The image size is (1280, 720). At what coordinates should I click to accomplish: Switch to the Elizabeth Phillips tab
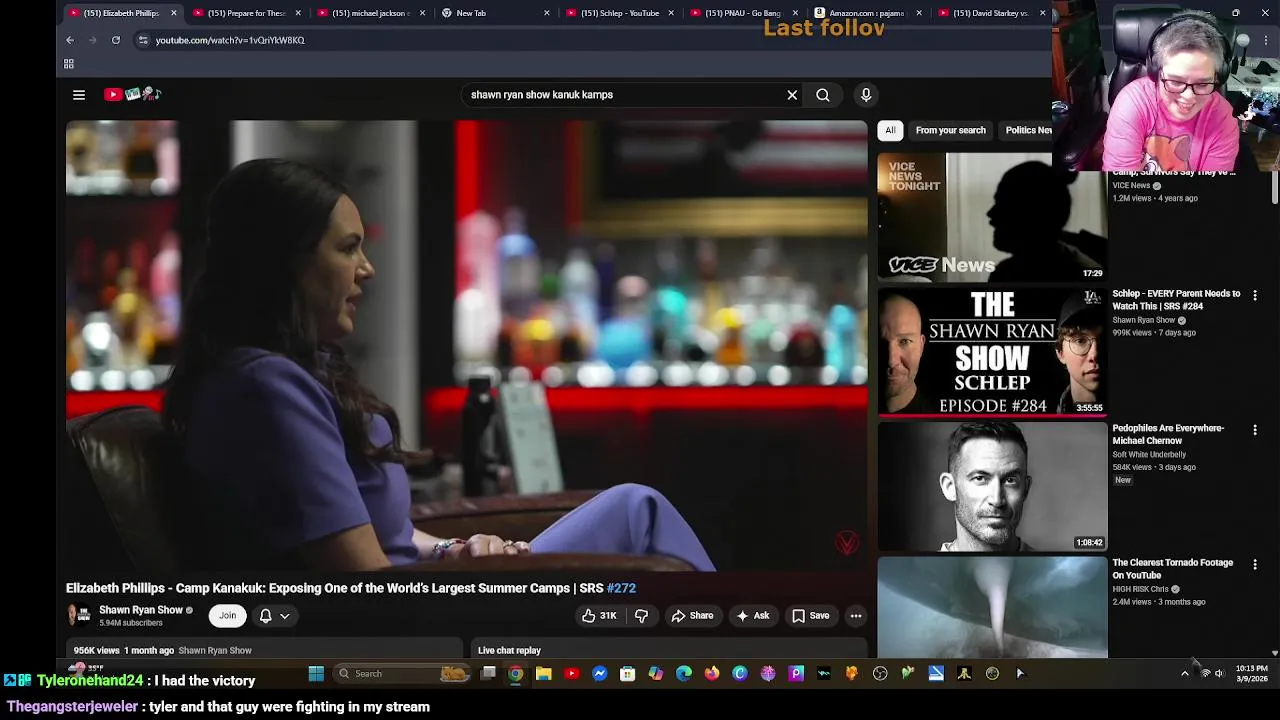(x=120, y=13)
